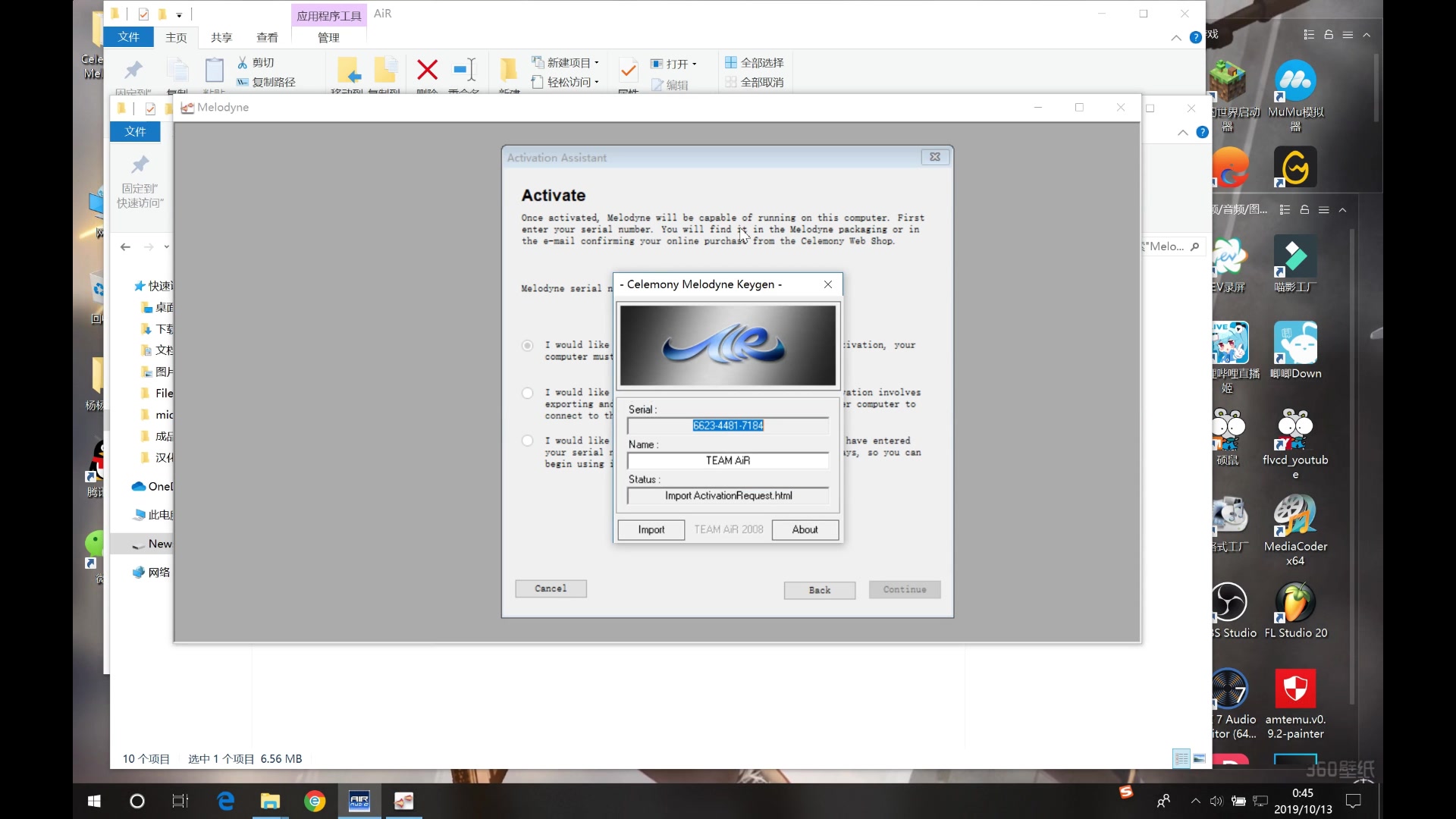
Task: Open the Windows Start menu
Action: tap(94, 801)
